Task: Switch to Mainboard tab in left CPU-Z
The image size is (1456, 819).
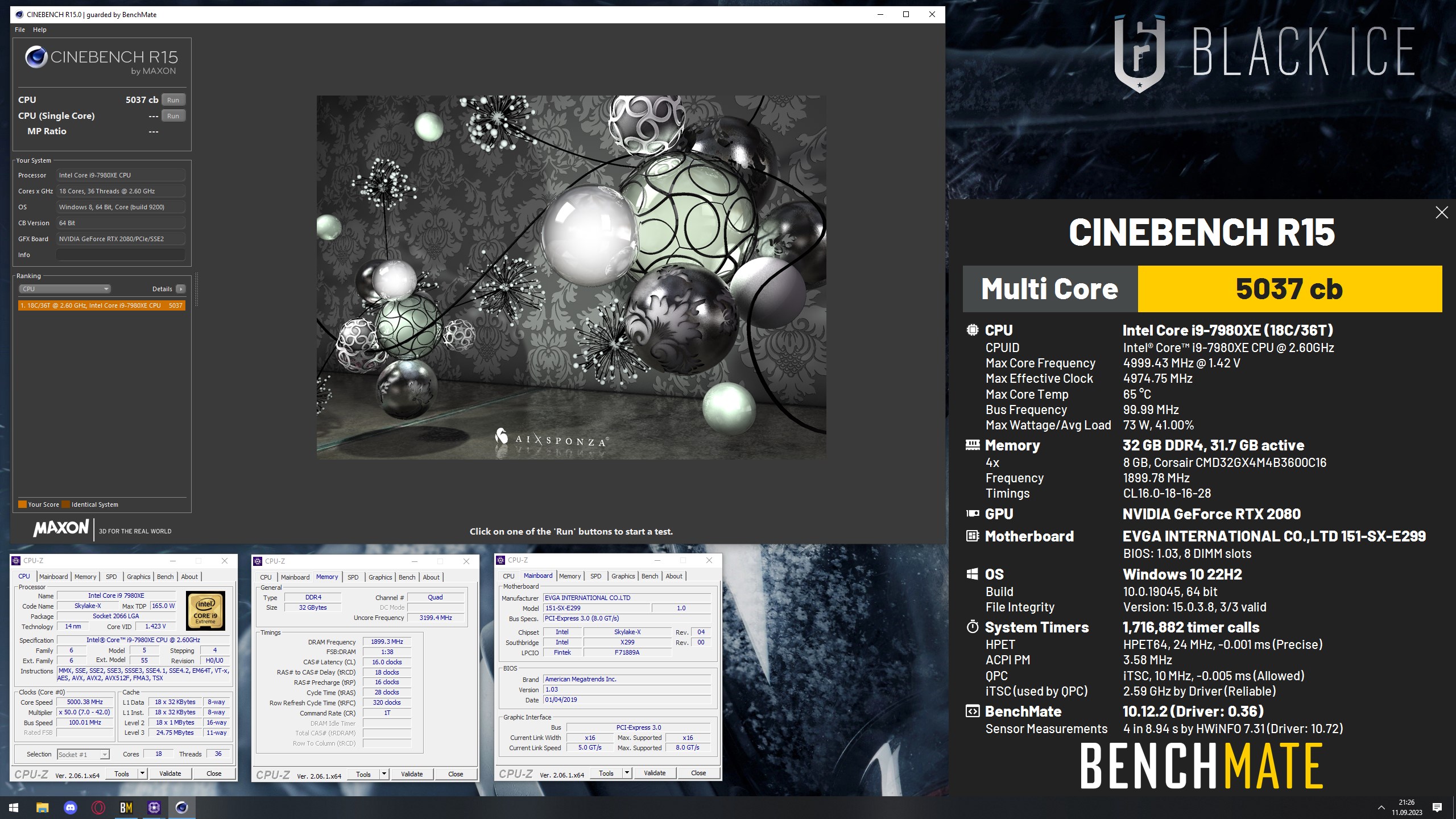Action: (x=53, y=577)
